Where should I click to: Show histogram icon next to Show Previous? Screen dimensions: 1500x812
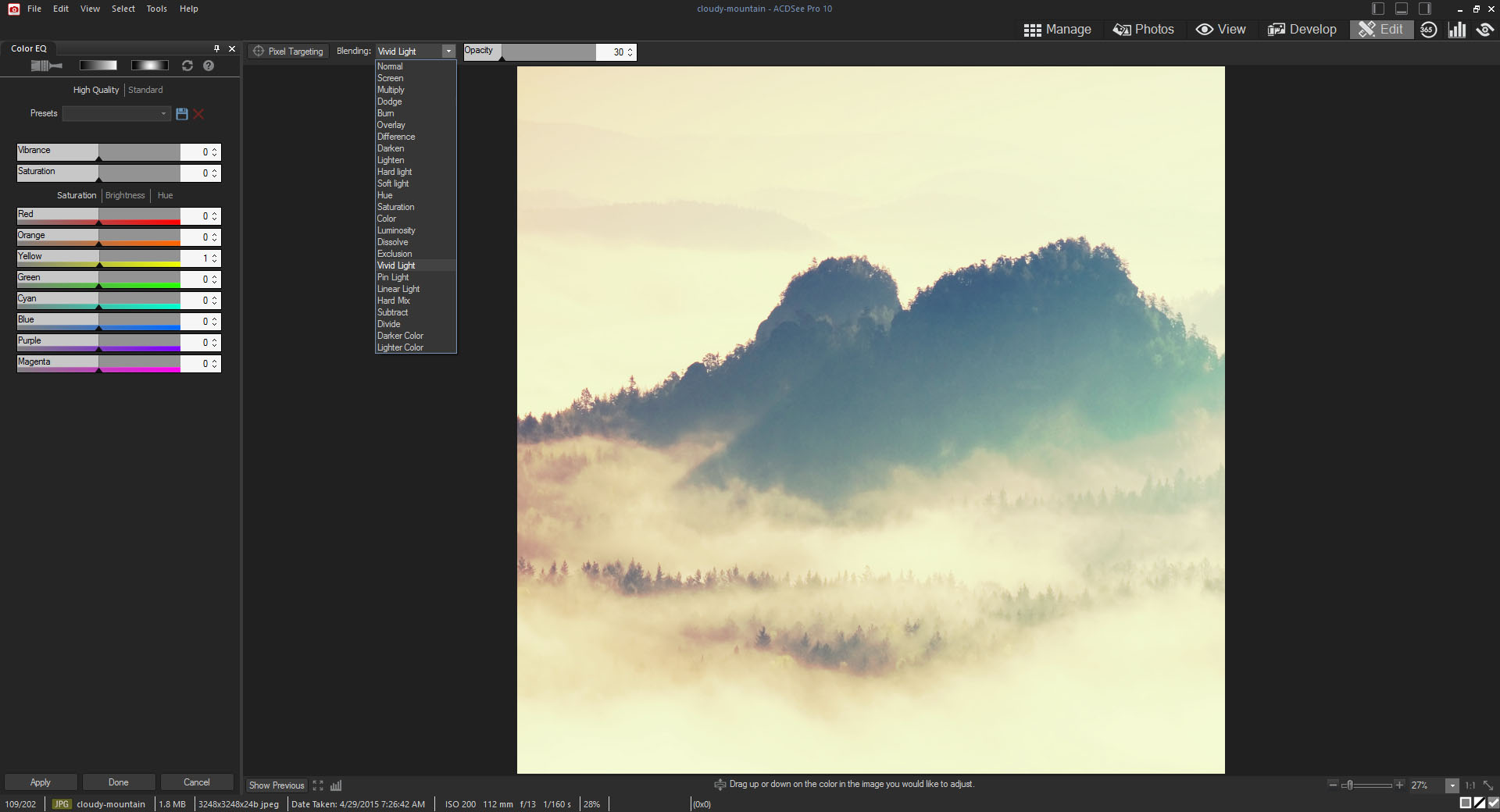336,785
